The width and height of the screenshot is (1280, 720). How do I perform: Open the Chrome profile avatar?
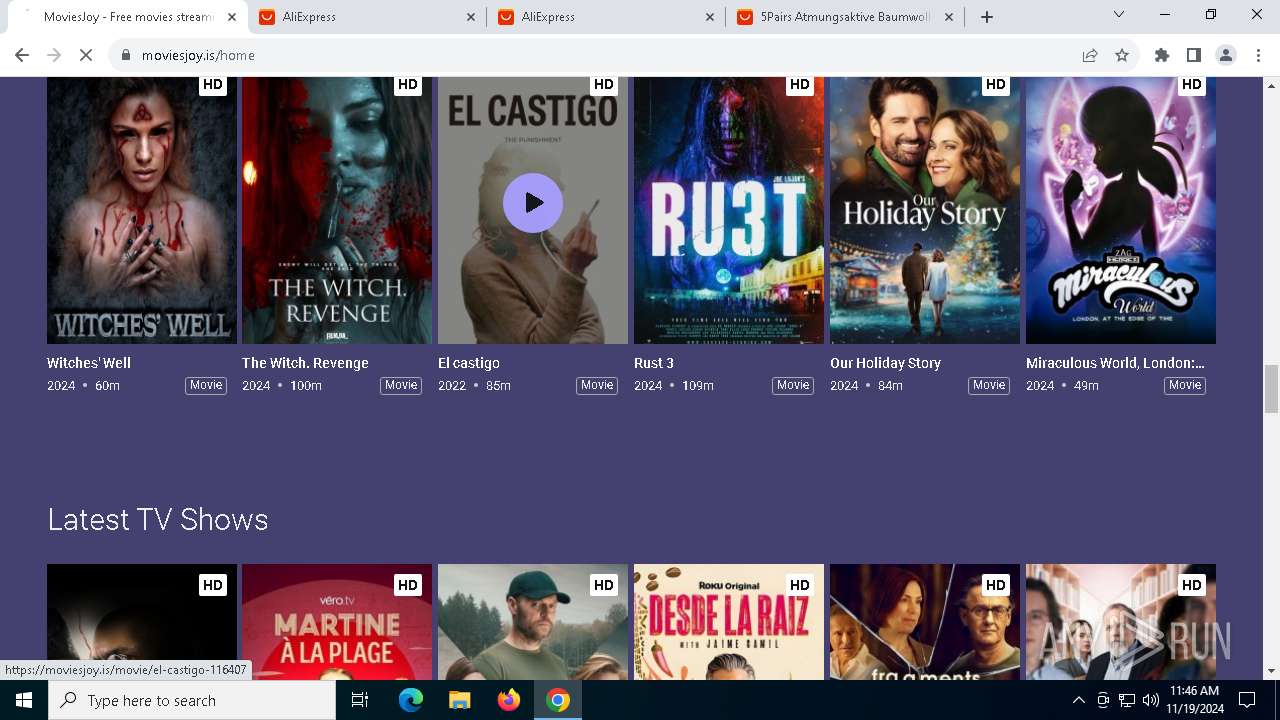(1226, 55)
